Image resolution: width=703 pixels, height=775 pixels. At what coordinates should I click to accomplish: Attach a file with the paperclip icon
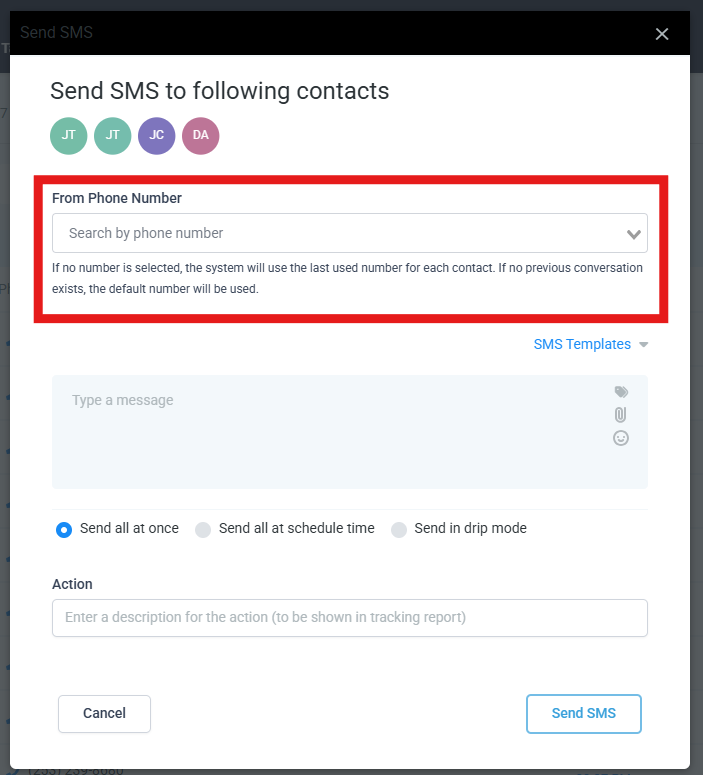tap(621, 414)
